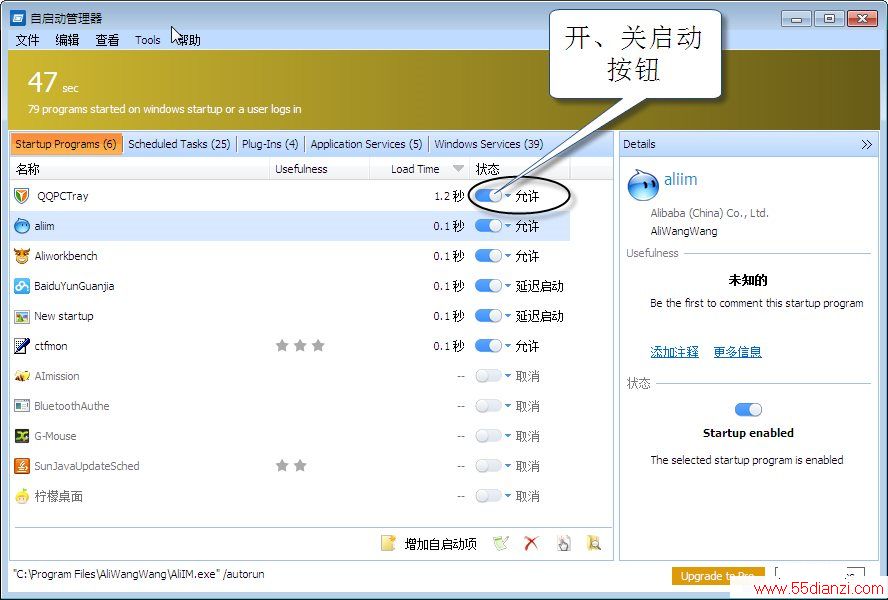Image resolution: width=888 pixels, height=600 pixels.
Task: Click the Aliworkbench bull icon
Action: (x=22, y=256)
